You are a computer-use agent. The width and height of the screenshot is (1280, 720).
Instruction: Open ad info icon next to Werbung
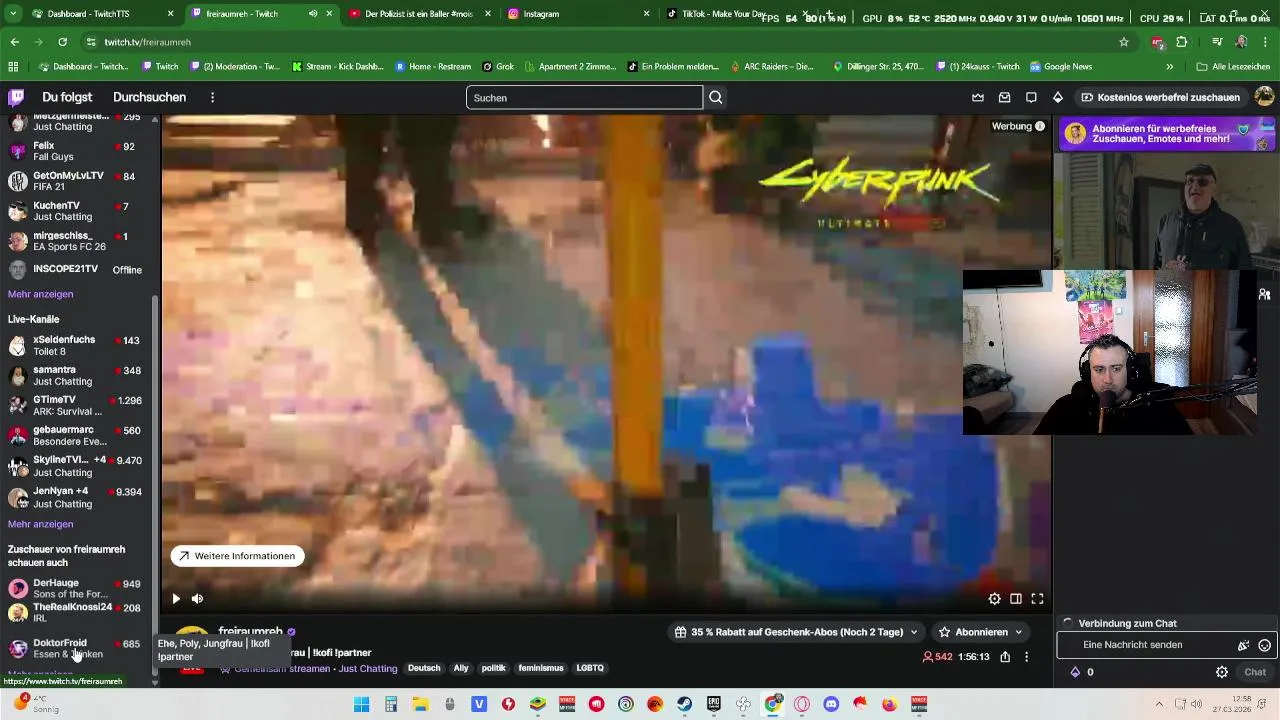[x=1040, y=126]
